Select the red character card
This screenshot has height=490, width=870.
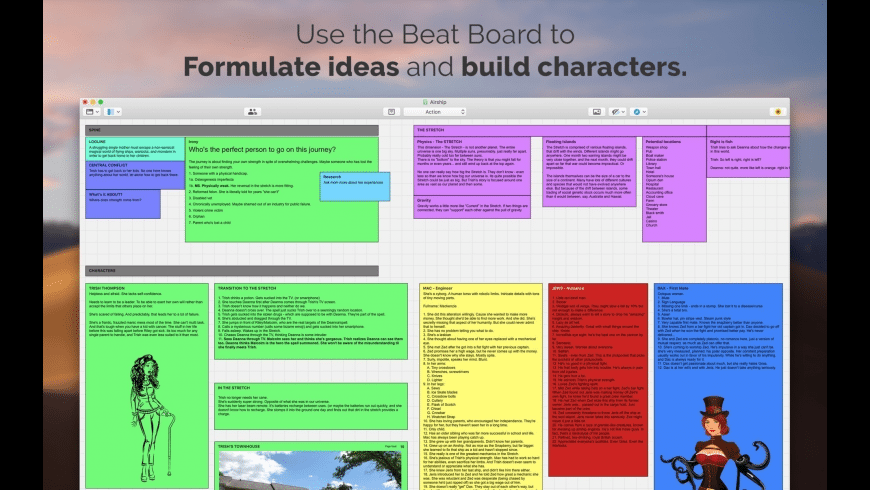coord(598,380)
